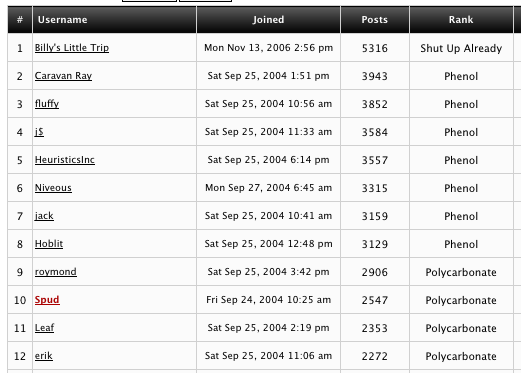Viewport: 521px width, 373px height.
Task: Click the # column header
Action: click(x=20, y=20)
